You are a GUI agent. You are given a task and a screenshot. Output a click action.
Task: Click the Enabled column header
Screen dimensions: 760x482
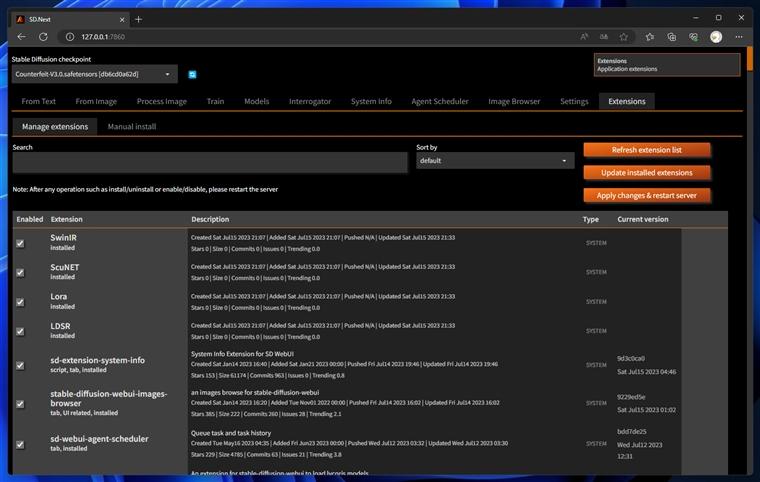30,219
